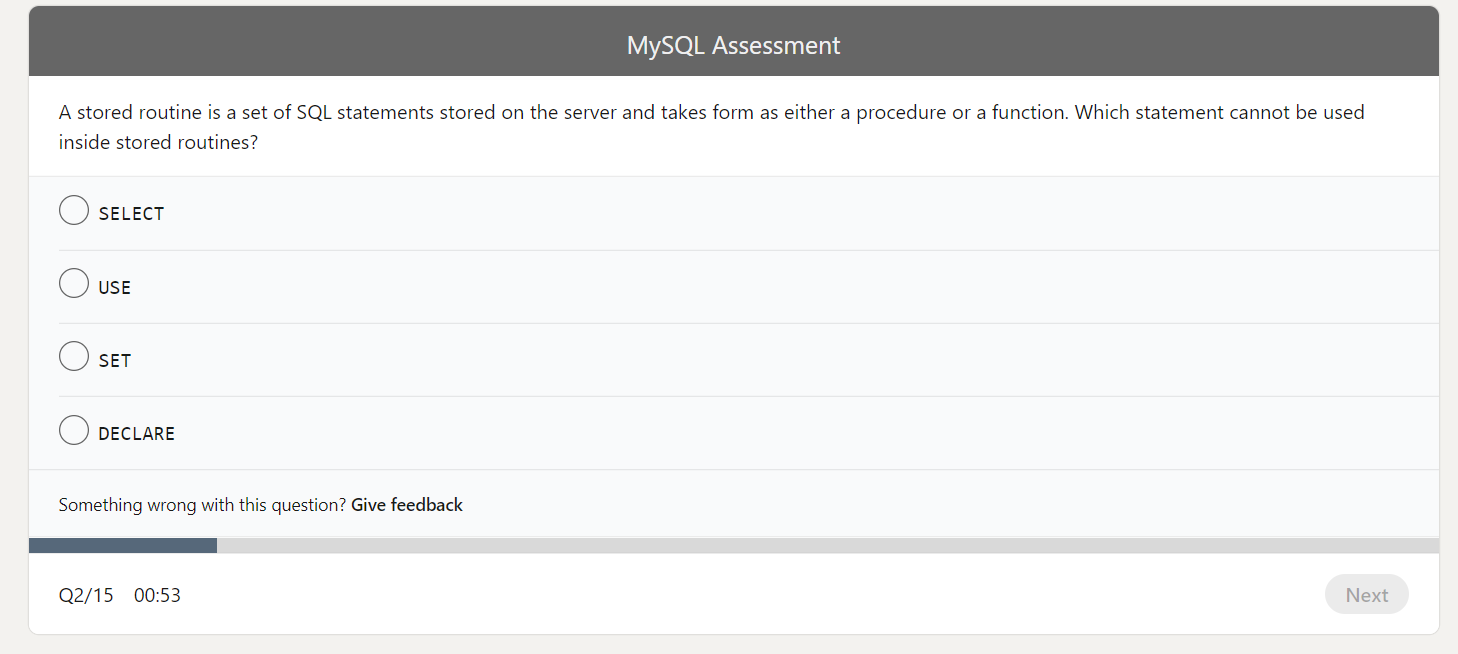Click the Something wrong with this question text
The height and width of the screenshot is (654, 1458).
200,504
